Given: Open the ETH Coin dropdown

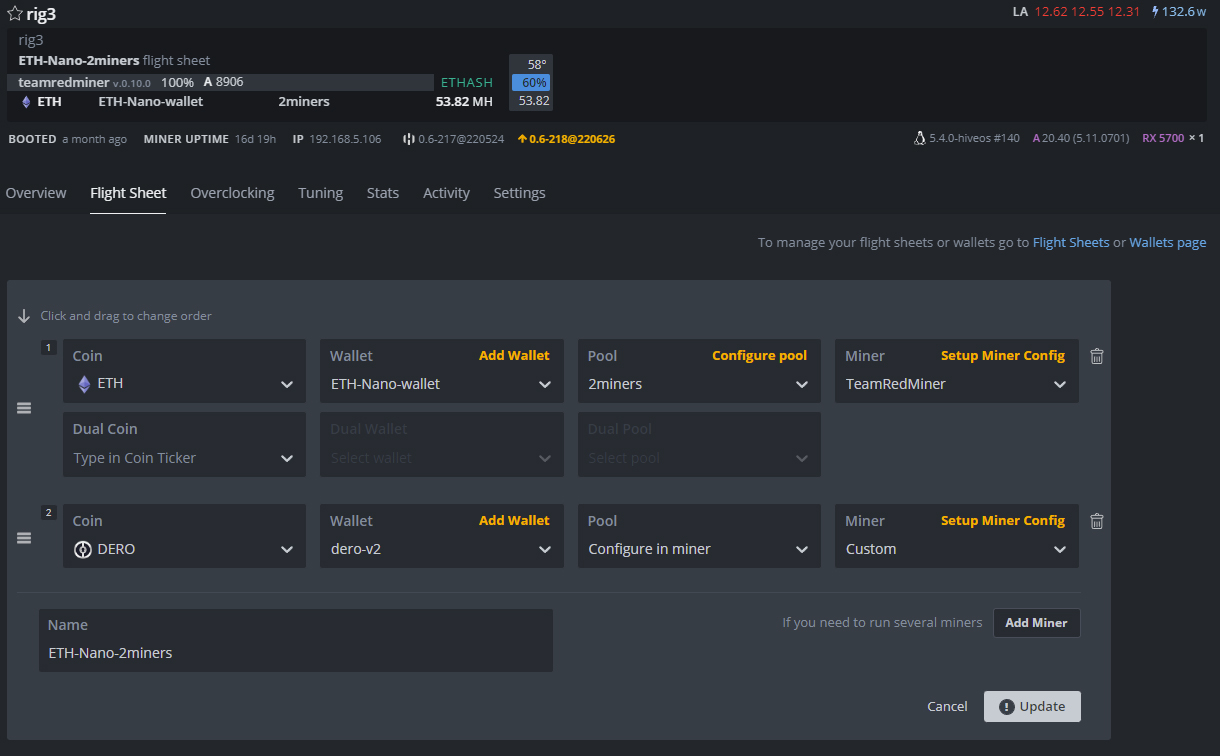Looking at the screenshot, I should [184, 384].
